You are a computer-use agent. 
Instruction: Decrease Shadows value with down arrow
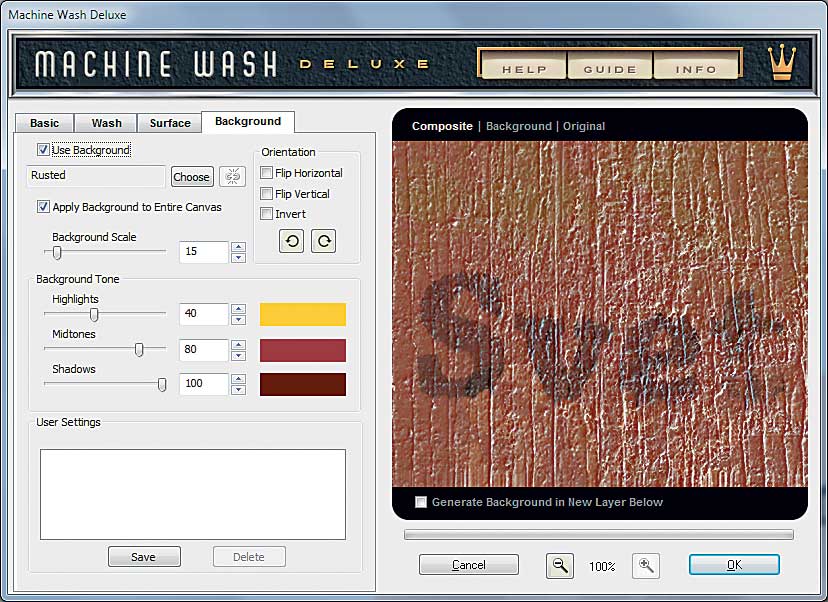[x=239, y=390]
